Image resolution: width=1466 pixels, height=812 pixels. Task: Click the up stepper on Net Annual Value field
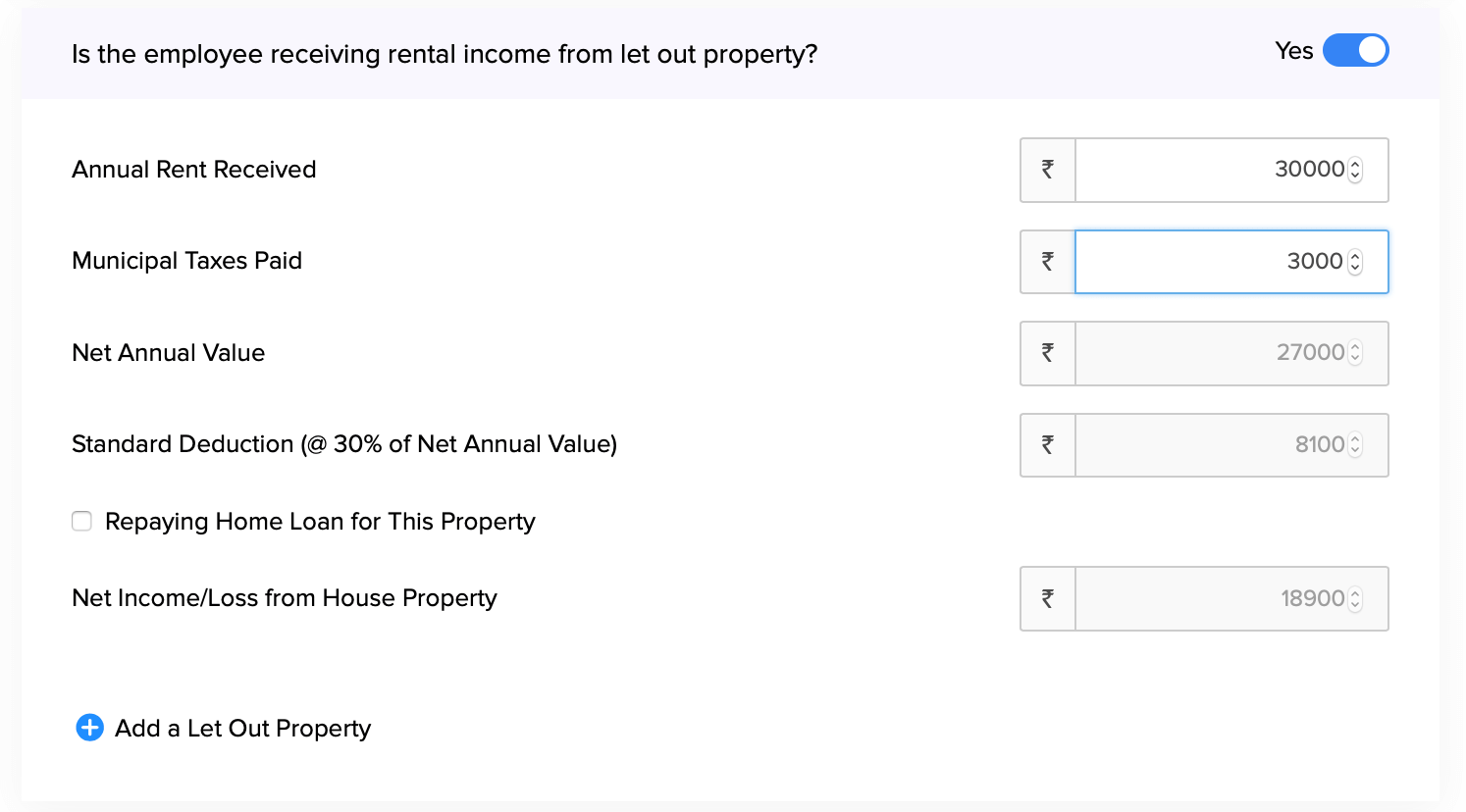(x=1354, y=347)
